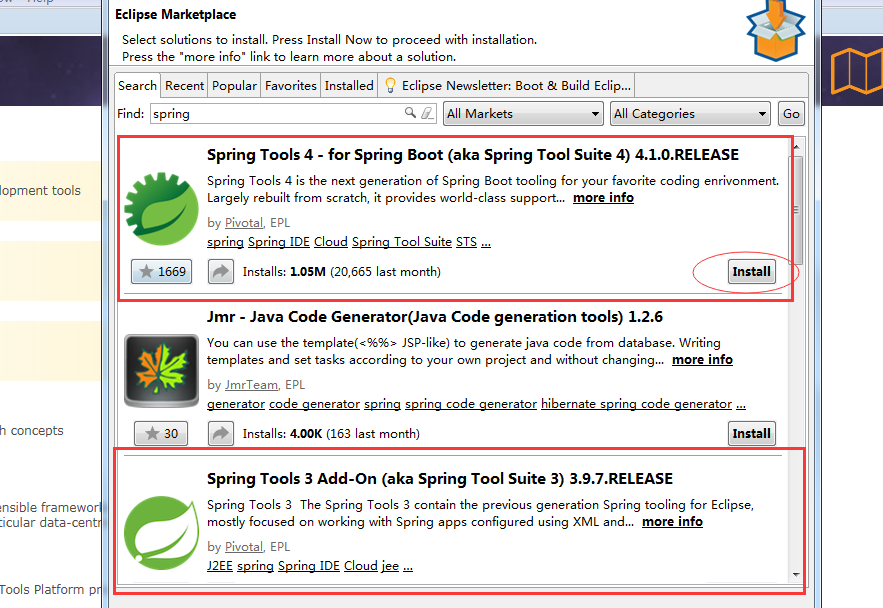Switch to the Popular tab
Image resolution: width=883 pixels, height=608 pixels.
click(233, 85)
